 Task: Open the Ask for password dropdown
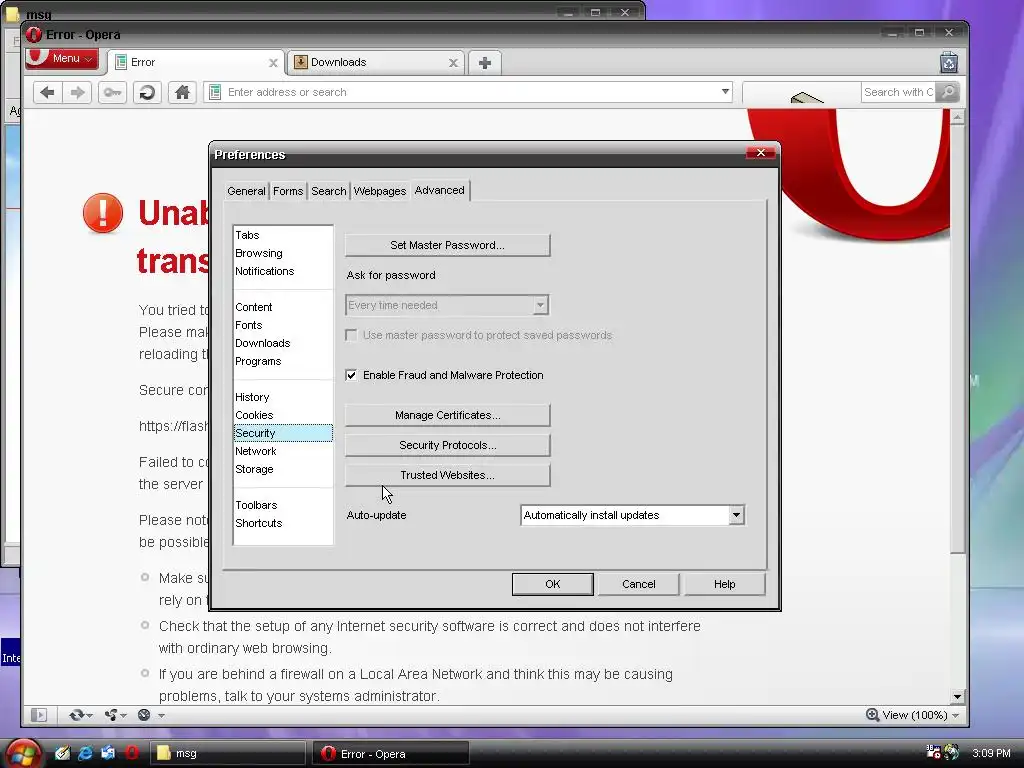(x=540, y=305)
